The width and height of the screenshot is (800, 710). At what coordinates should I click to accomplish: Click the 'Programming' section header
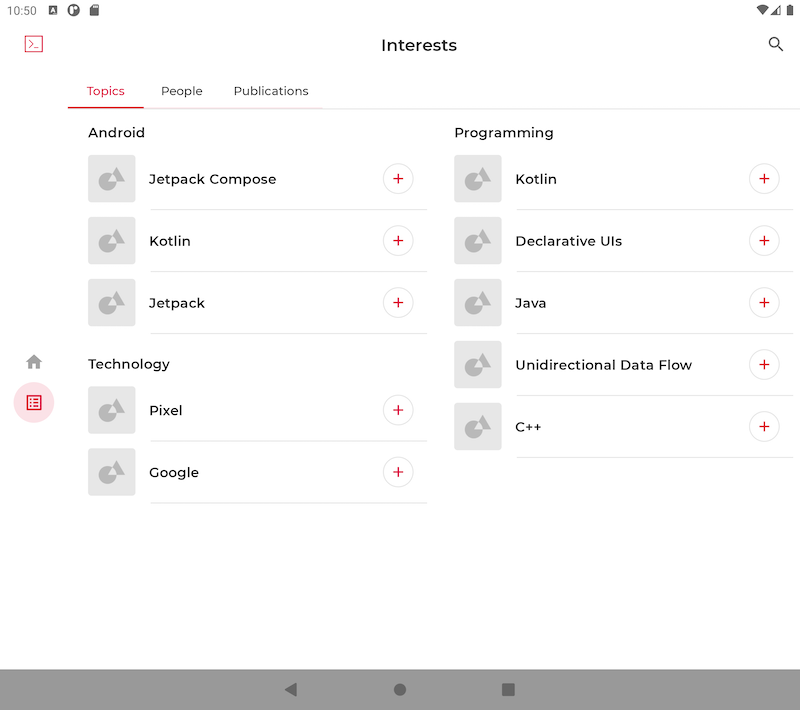pyautogui.click(x=504, y=133)
